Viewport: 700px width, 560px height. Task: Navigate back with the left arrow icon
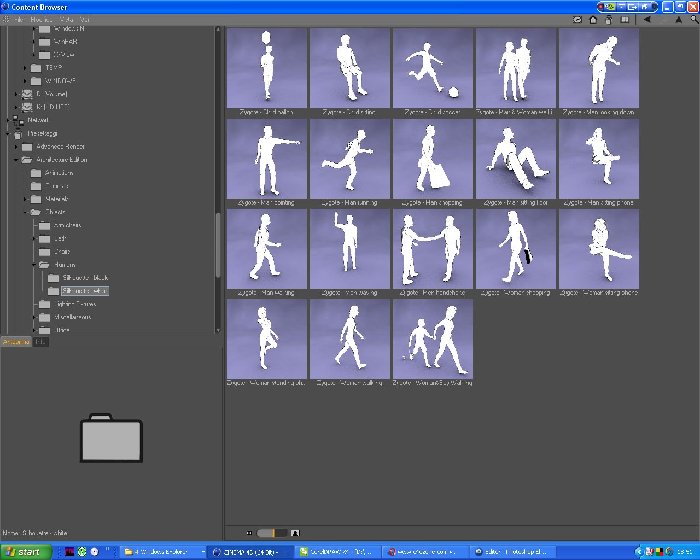click(647, 20)
